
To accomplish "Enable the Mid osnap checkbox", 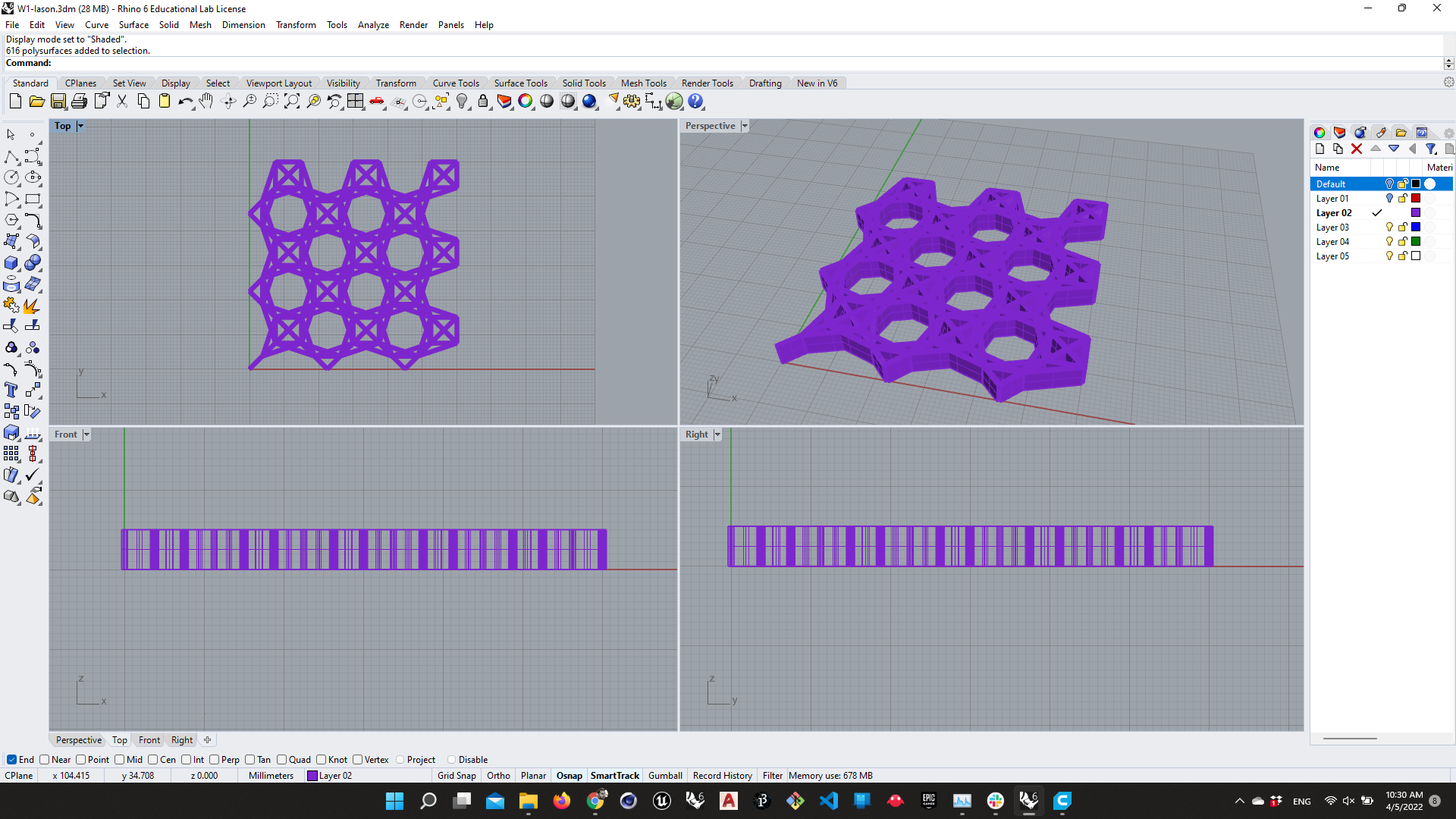I will click(x=120, y=760).
